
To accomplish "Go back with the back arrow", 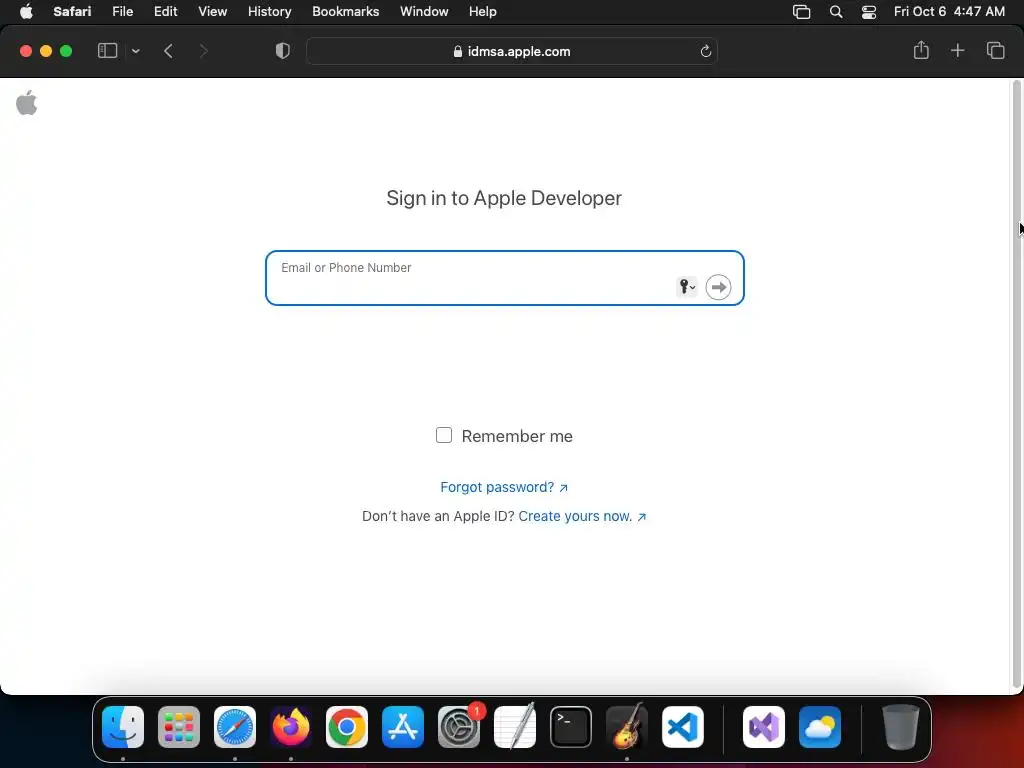I will coord(168,51).
